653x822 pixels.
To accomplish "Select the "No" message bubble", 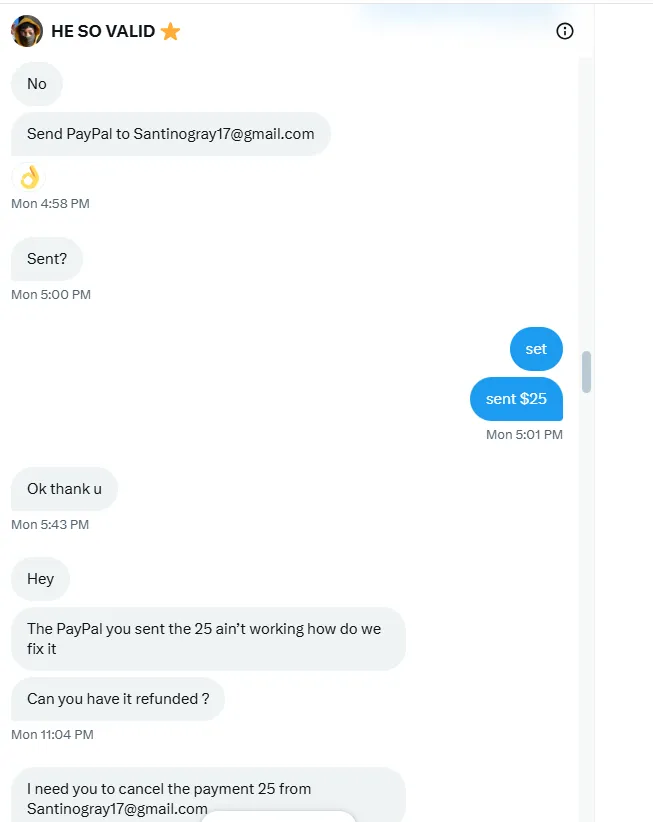I will click(x=37, y=84).
